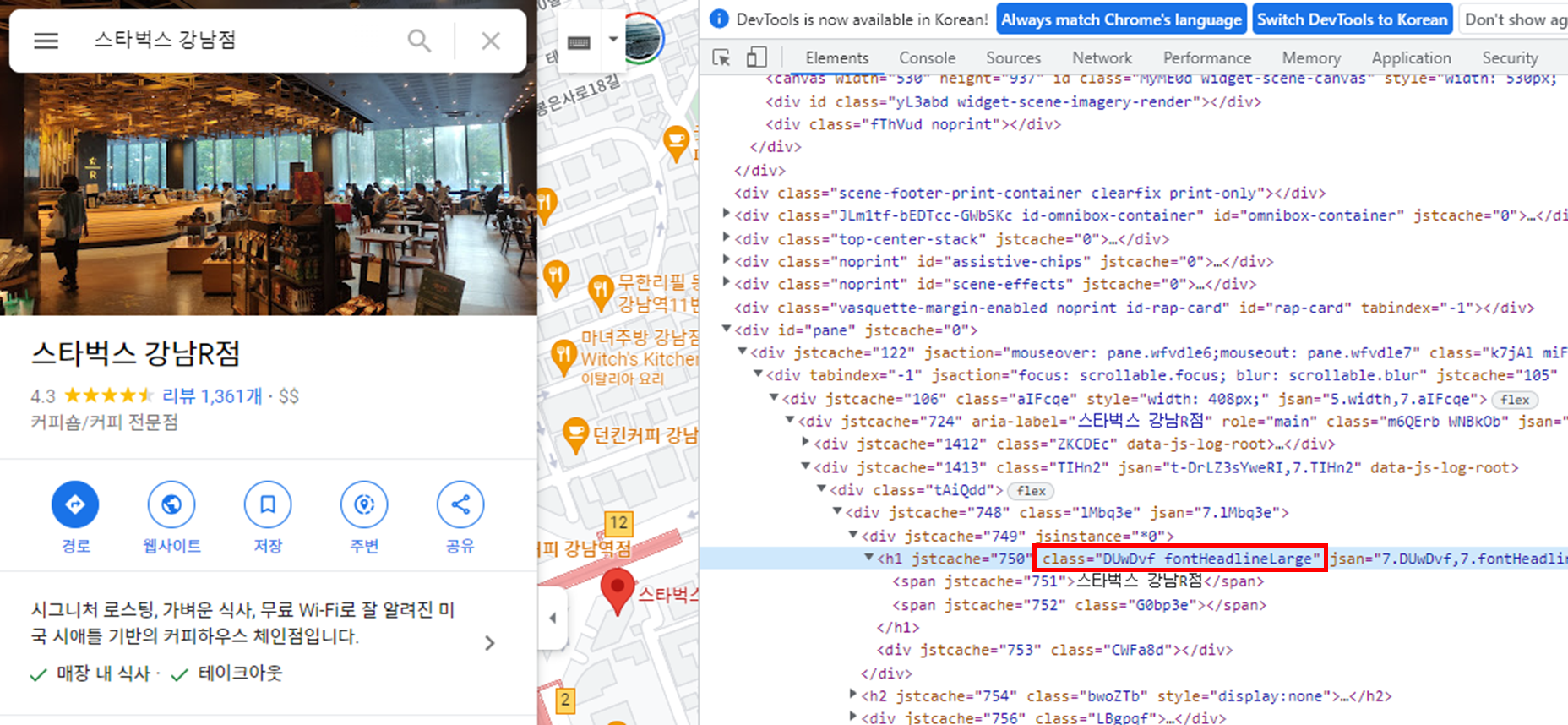
Task: Click the 주변 nearby icon
Action: coord(364,504)
